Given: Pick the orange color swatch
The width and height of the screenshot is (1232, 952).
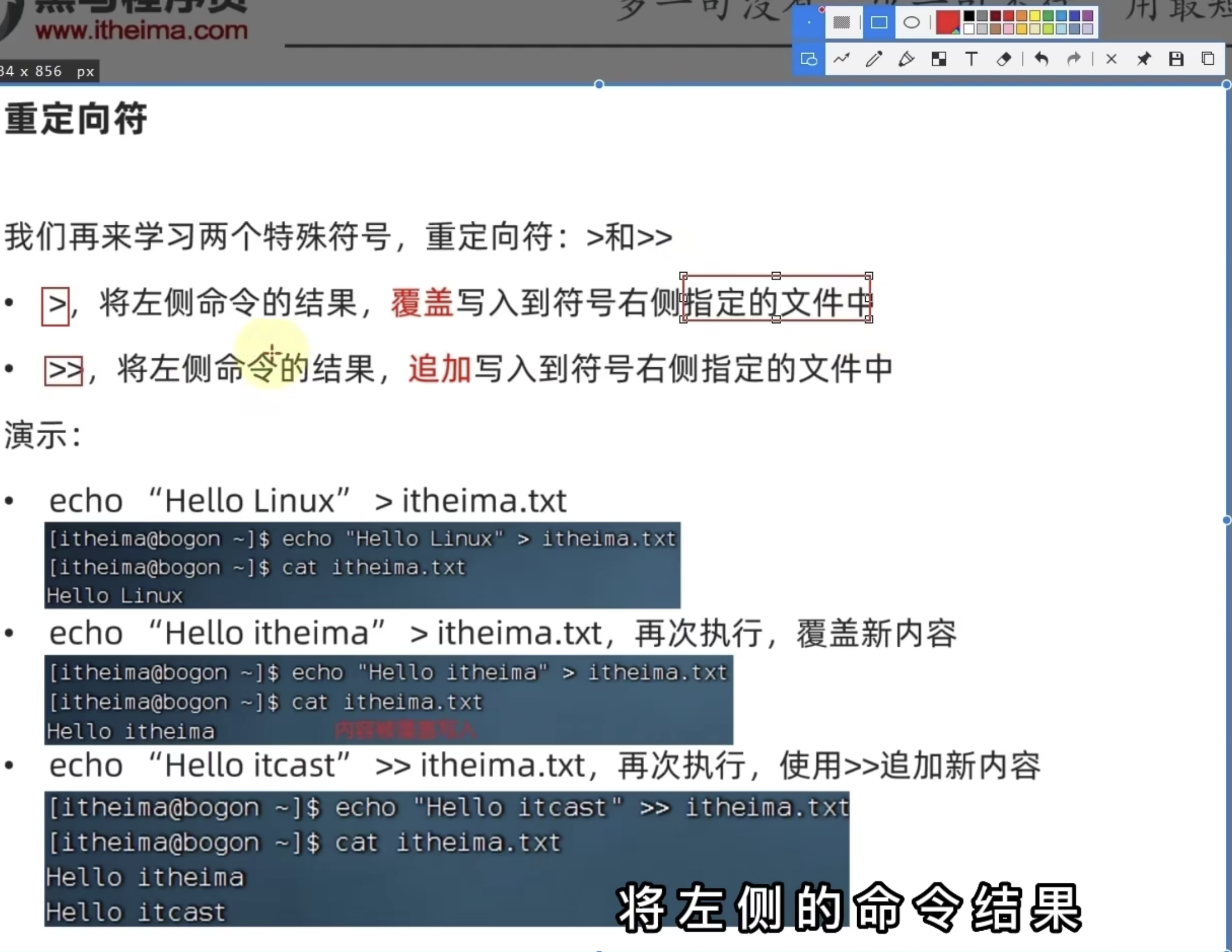Looking at the screenshot, I should click(x=1022, y=16).
